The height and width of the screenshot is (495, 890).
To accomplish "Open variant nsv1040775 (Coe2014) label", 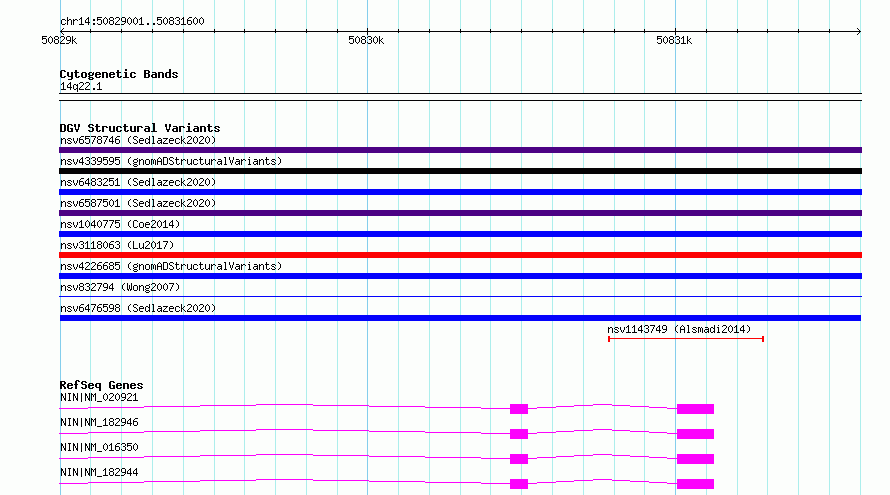I will pos(120,224).
